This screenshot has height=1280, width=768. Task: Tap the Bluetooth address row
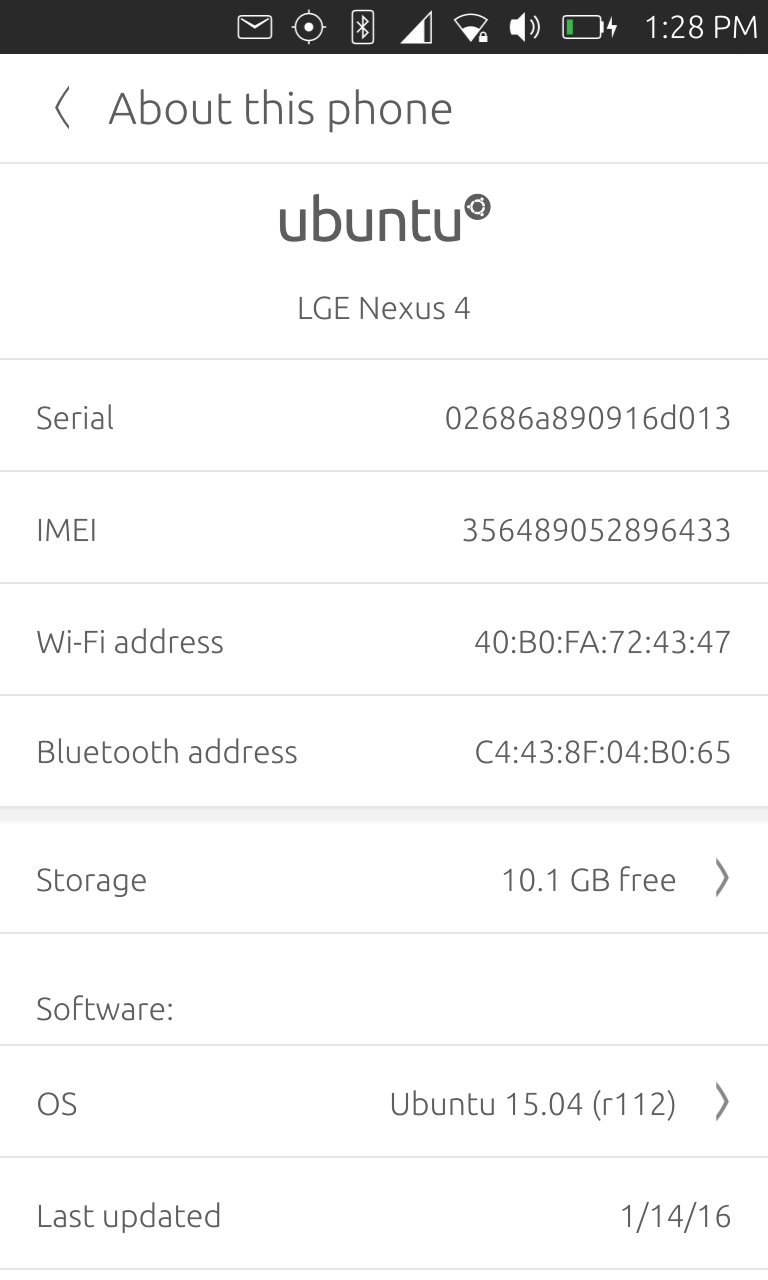tap(384, 752)
